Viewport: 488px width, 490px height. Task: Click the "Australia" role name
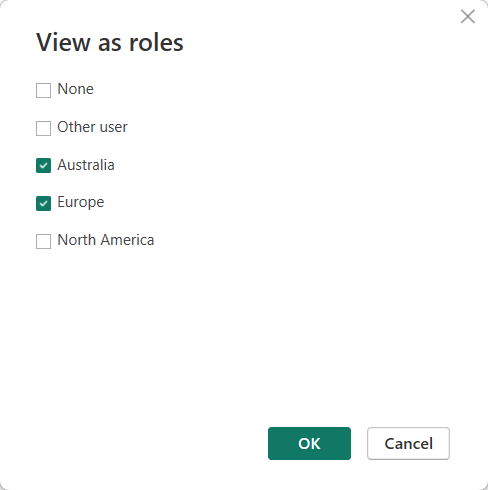tap(86, 165)
